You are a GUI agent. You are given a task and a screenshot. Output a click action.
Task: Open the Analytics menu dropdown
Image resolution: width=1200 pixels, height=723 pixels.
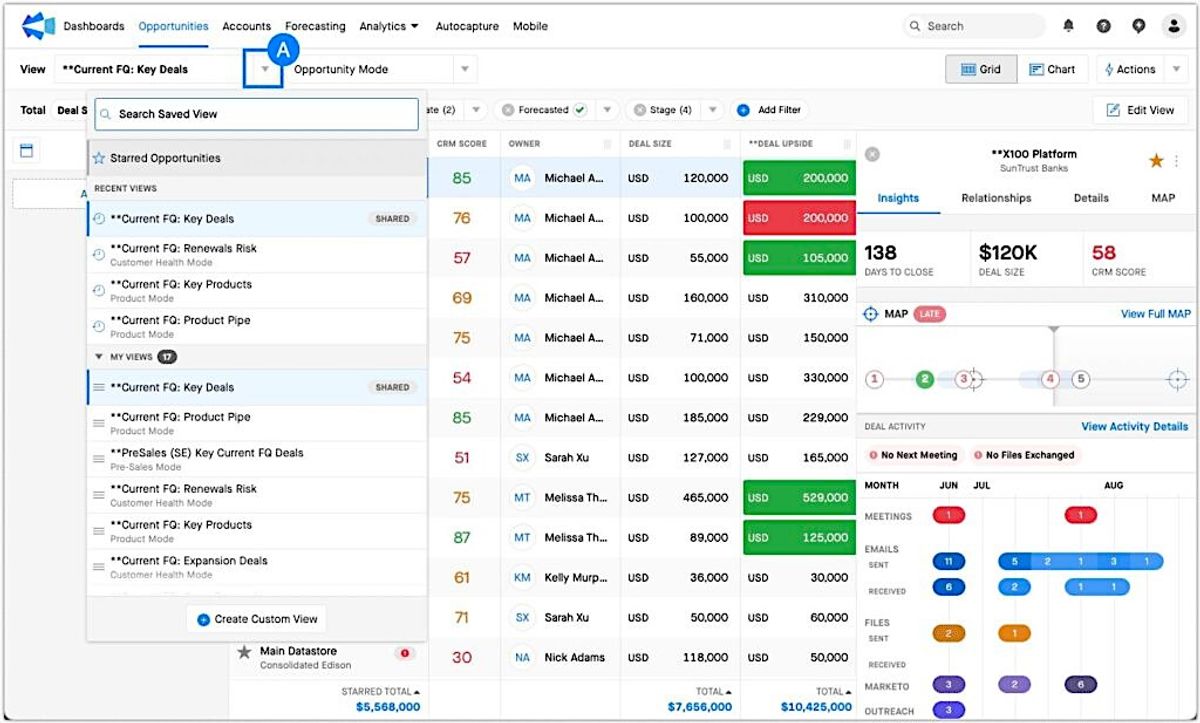[x=389, y=26]
